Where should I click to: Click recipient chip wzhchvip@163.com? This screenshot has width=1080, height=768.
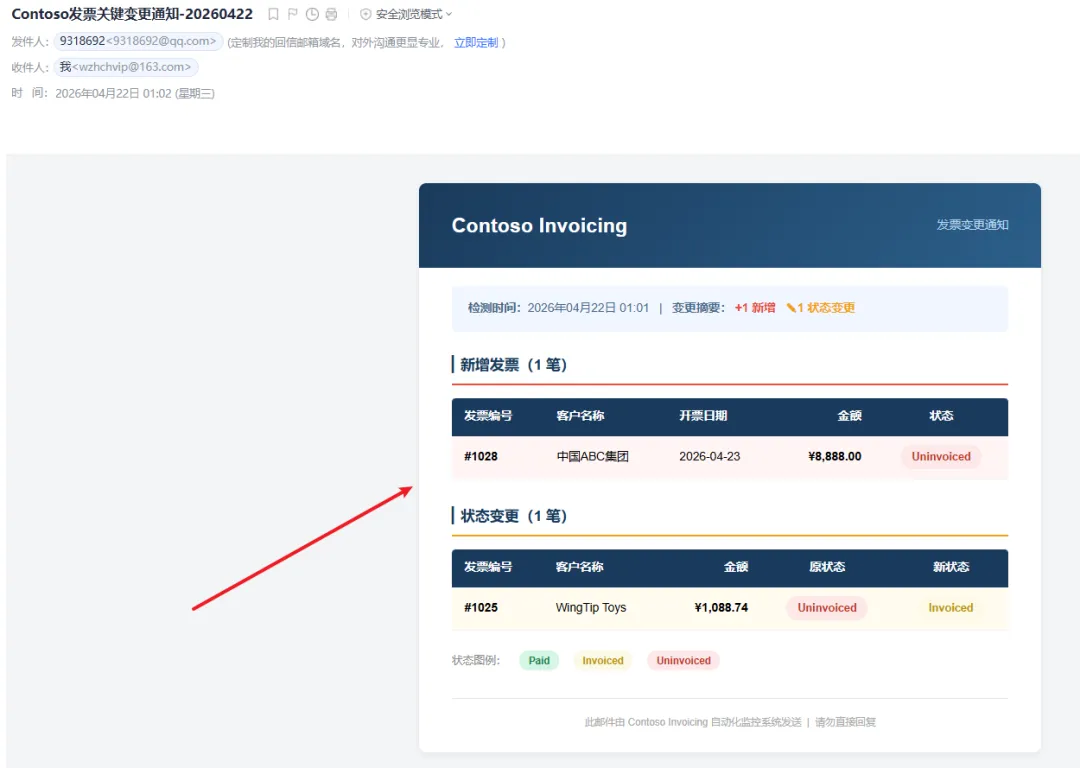[x=125, y=67]
